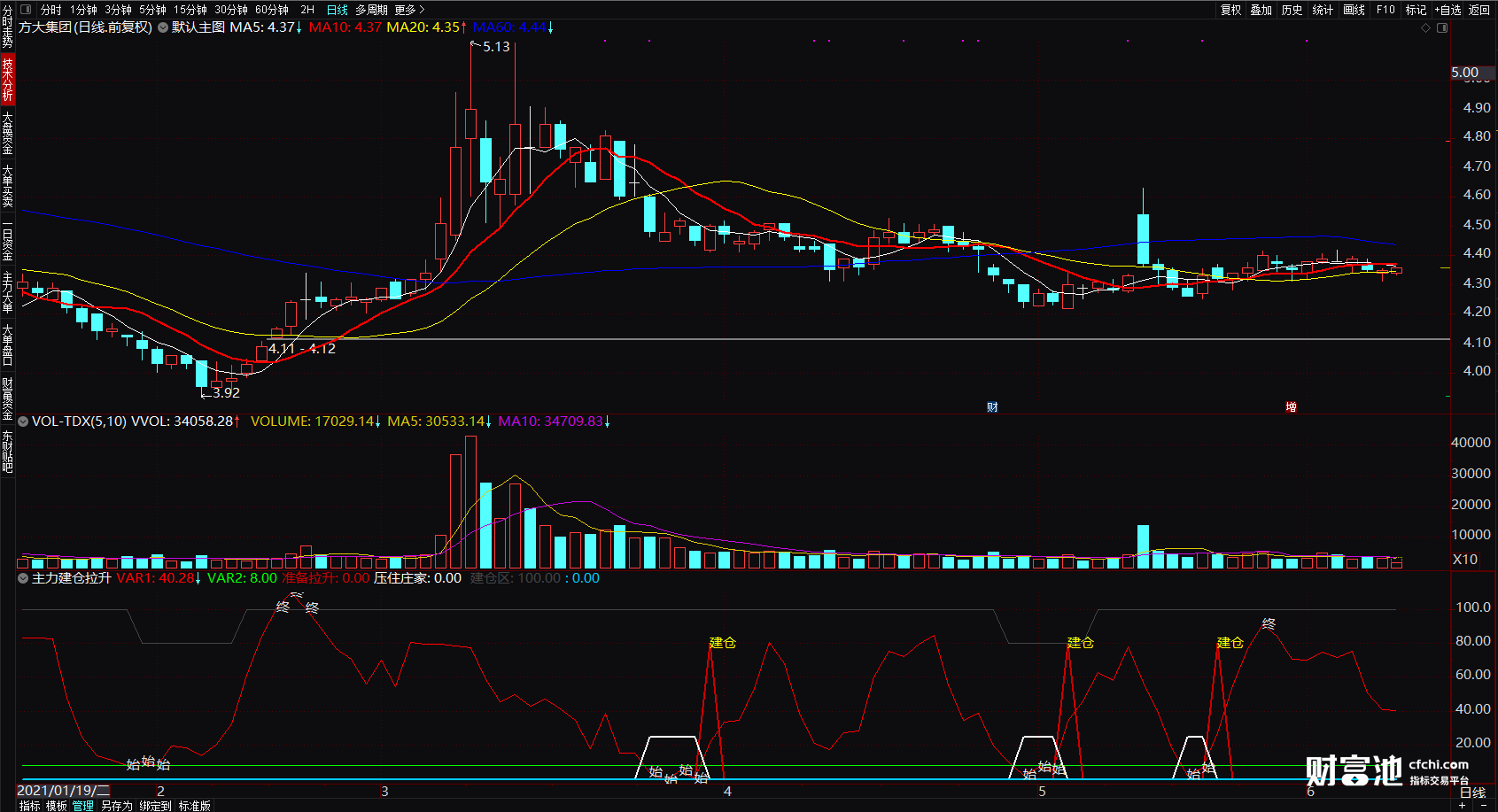
Task: Click the 财 event marker on chart
Action: click(992, 407)
